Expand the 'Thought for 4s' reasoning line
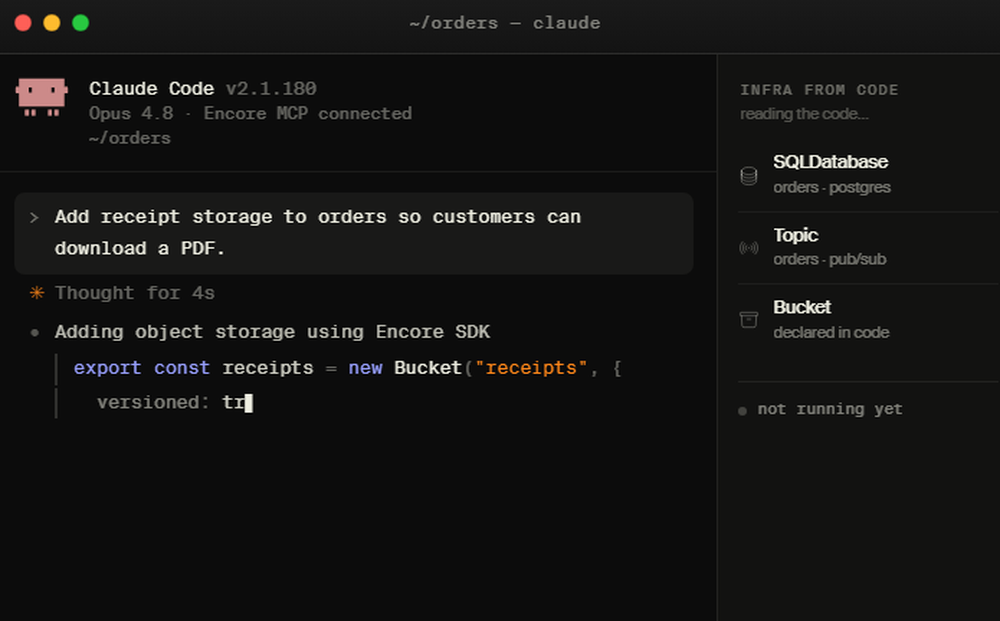1000x621 pixels. [x=135, y=293]
